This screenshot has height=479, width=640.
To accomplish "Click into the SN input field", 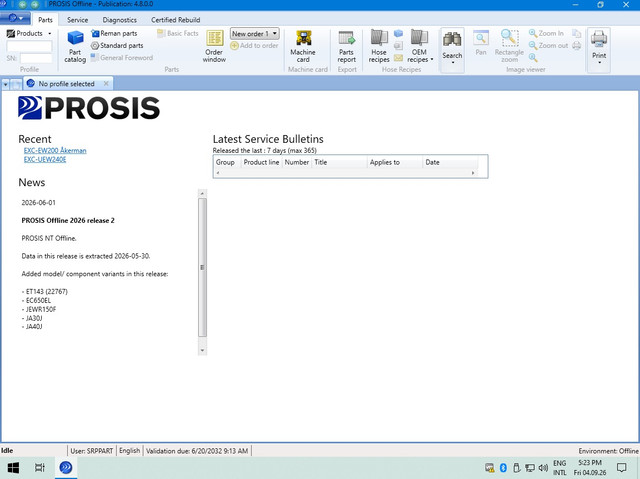I will click(36, 58).
